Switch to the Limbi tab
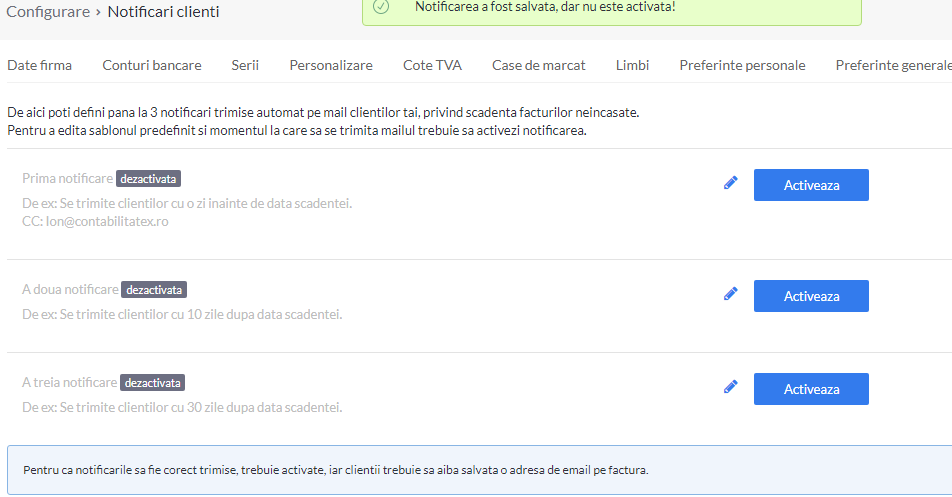Image resolution: width=952 pixels, height=497 pixels. pos(632,66)
